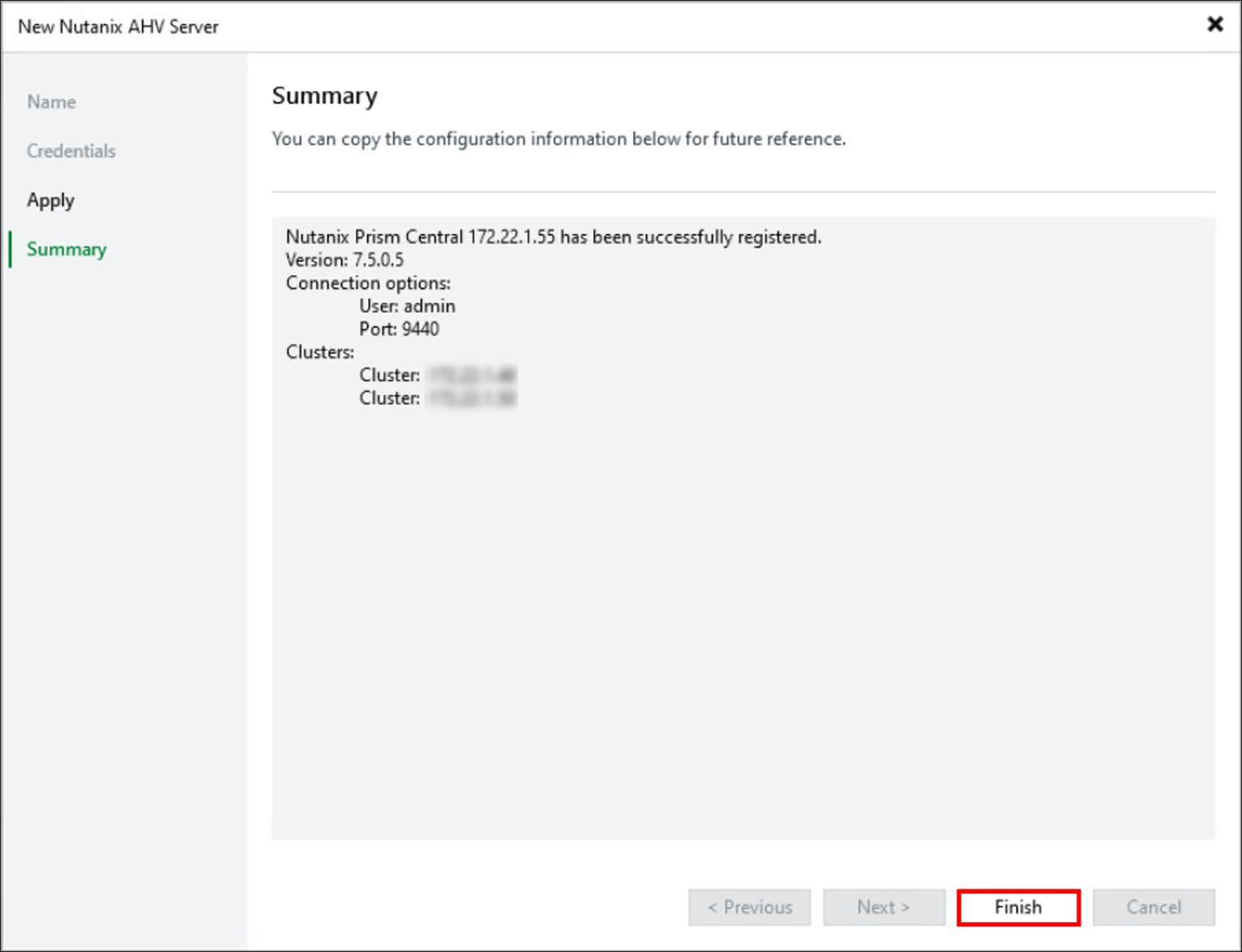Click the Port: 9440 entry
1242x952 pixels.
(x=399, y=329)
